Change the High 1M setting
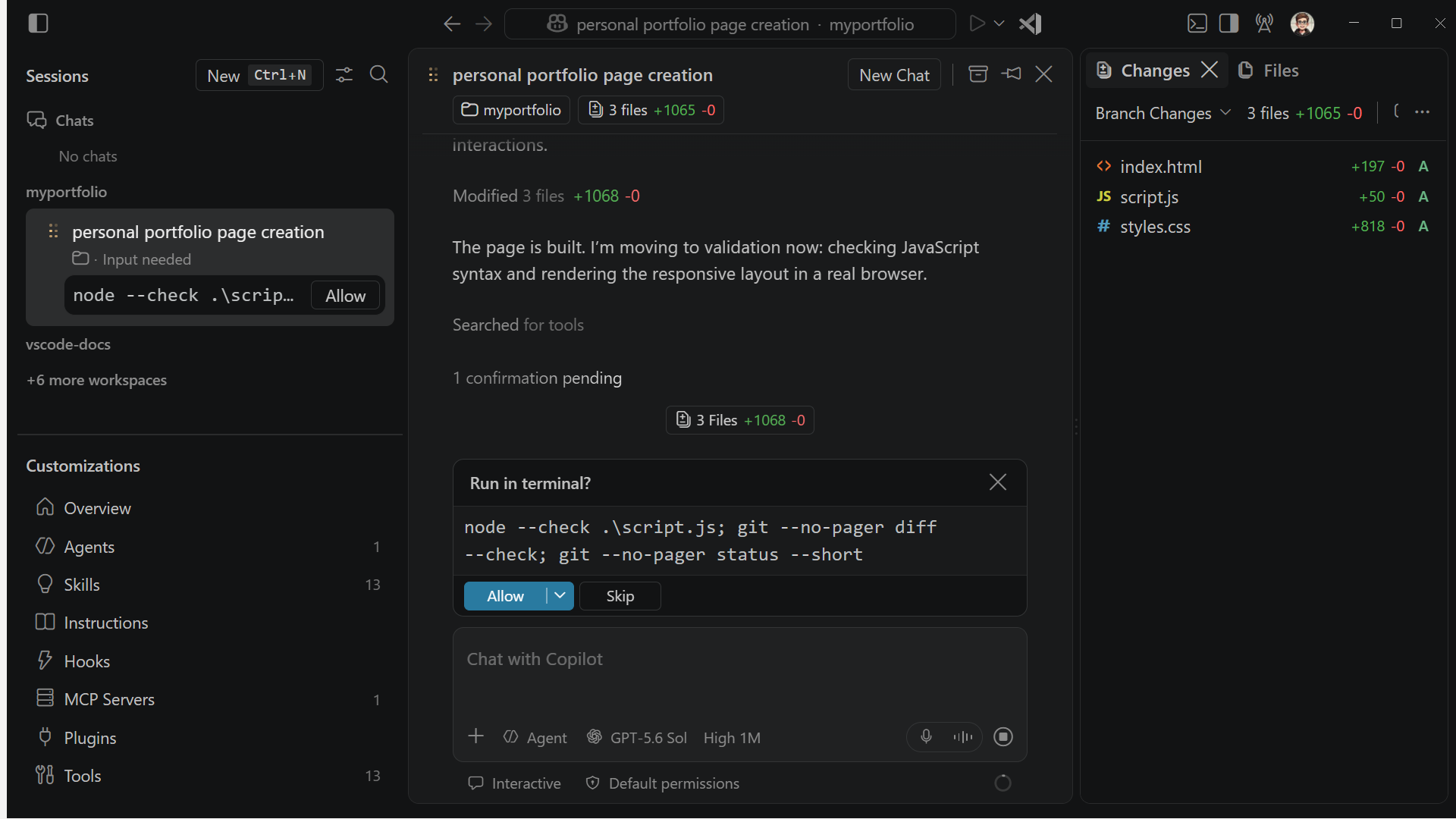 point(732,737)
